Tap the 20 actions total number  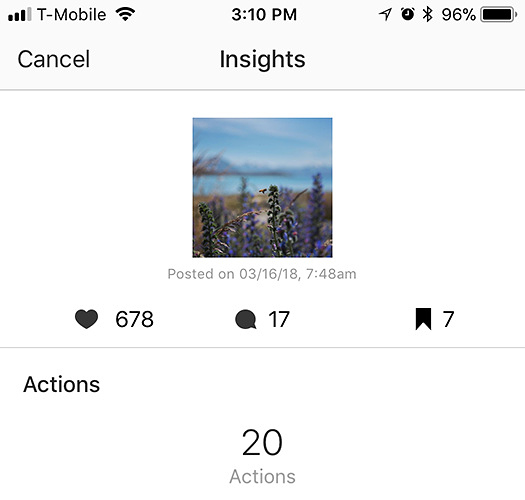pyautogui.click(x=262, y=442)
